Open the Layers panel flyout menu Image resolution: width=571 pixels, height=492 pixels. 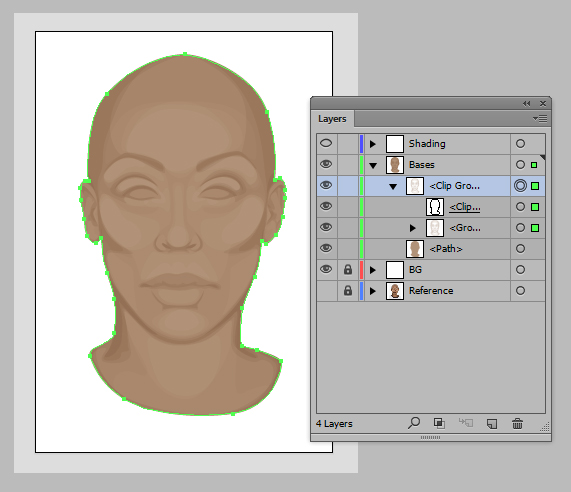pyautogui.click(x=540, y=119)
